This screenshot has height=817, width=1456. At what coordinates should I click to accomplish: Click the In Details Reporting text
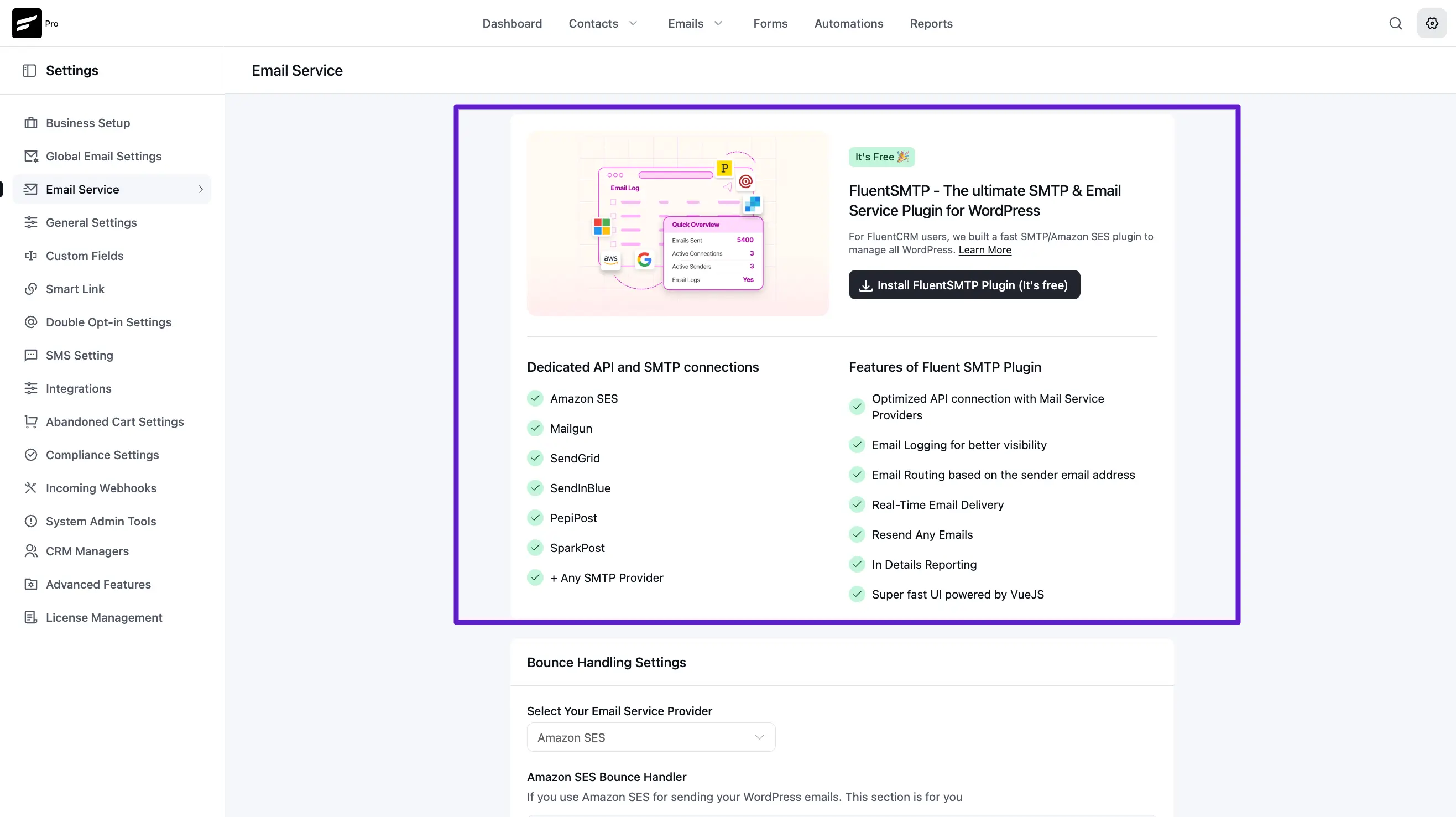tap(924, 565)
